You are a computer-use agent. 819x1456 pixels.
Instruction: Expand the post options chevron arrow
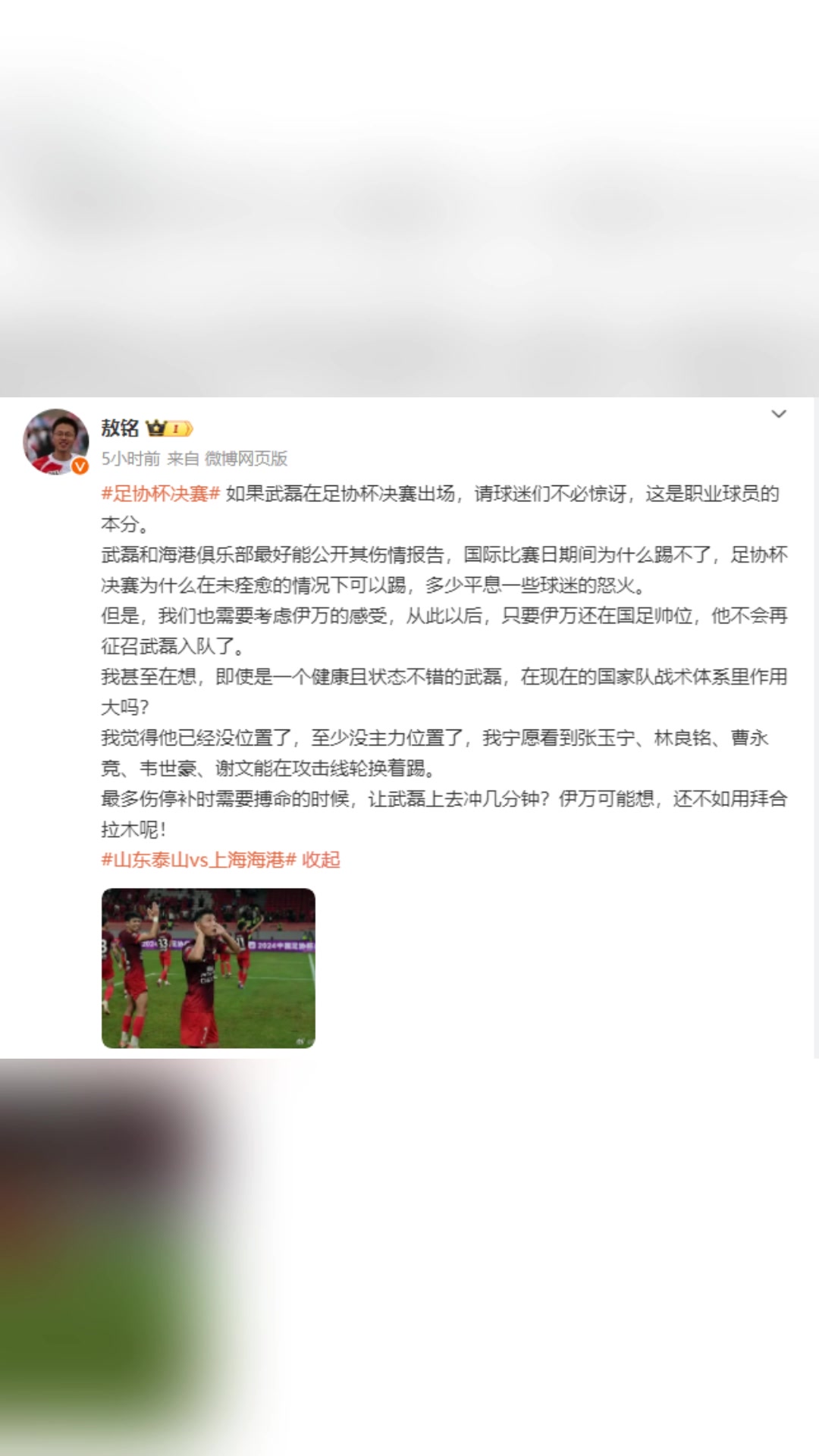pos(779,414)
